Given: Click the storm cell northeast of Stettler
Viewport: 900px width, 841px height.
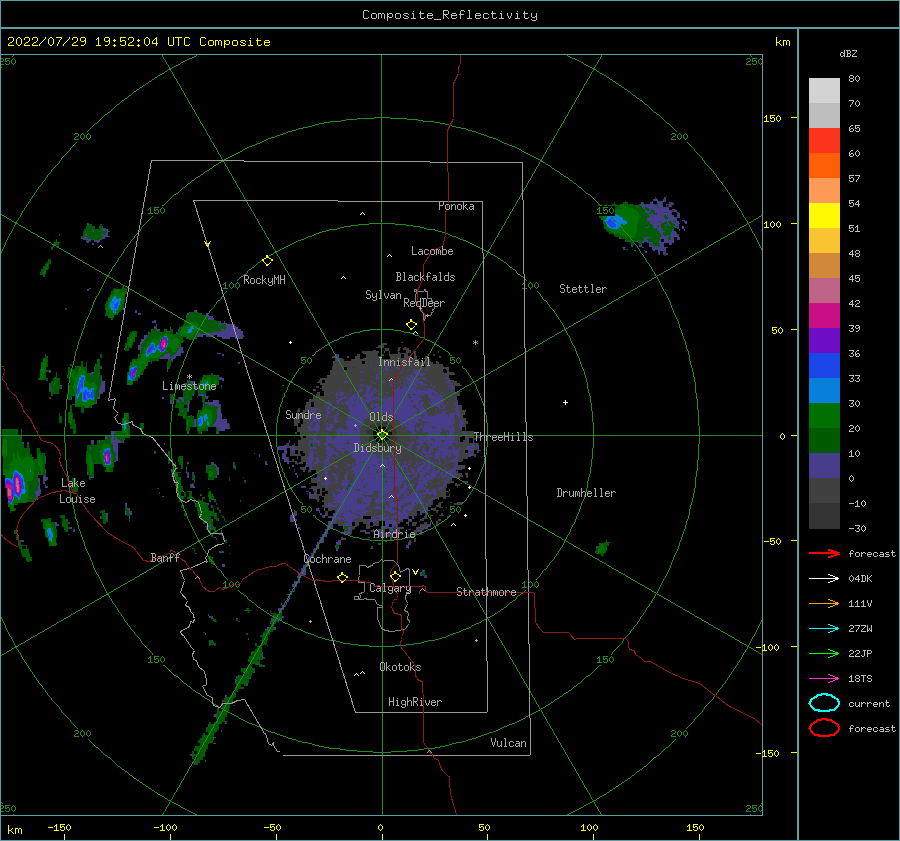Looking at the screenshot, I should (642, 225).
